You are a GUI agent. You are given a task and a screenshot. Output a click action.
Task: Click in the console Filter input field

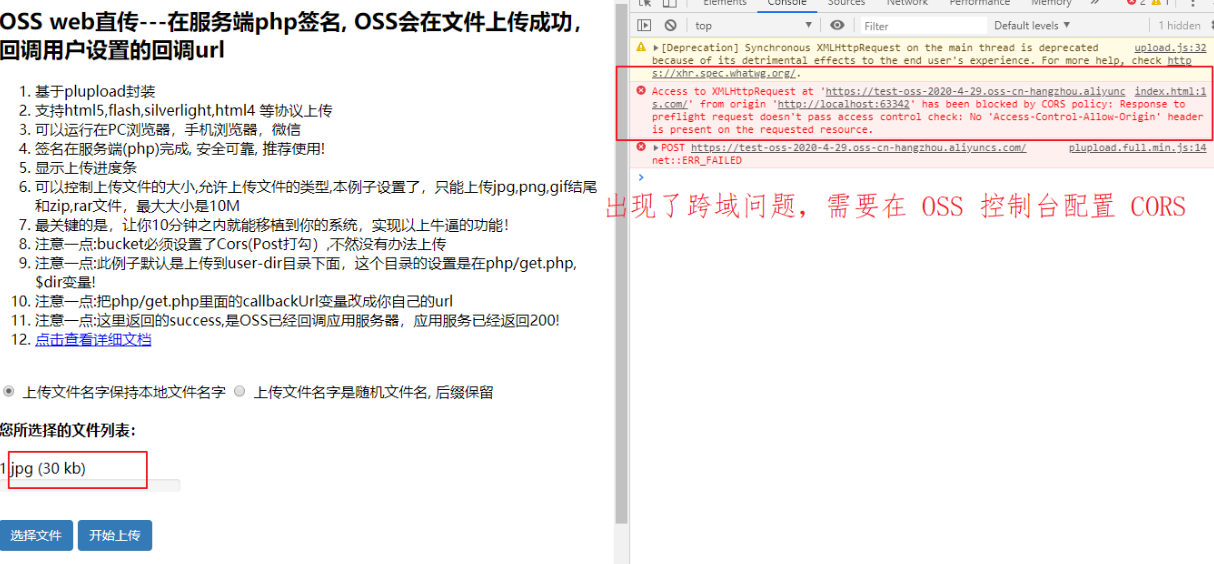923,25
